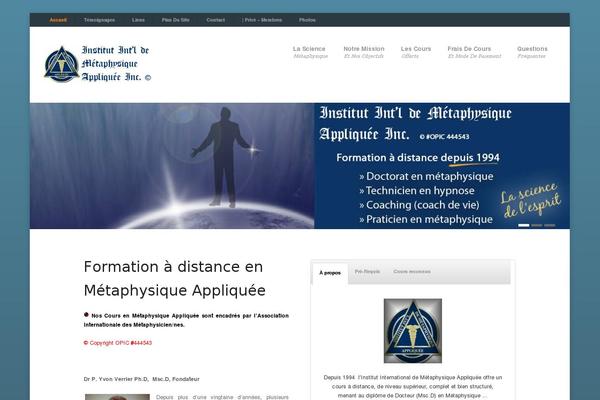This screenshot has height=400, width=600.
Task: Click the second slider indicator dash
Action: 536,225
